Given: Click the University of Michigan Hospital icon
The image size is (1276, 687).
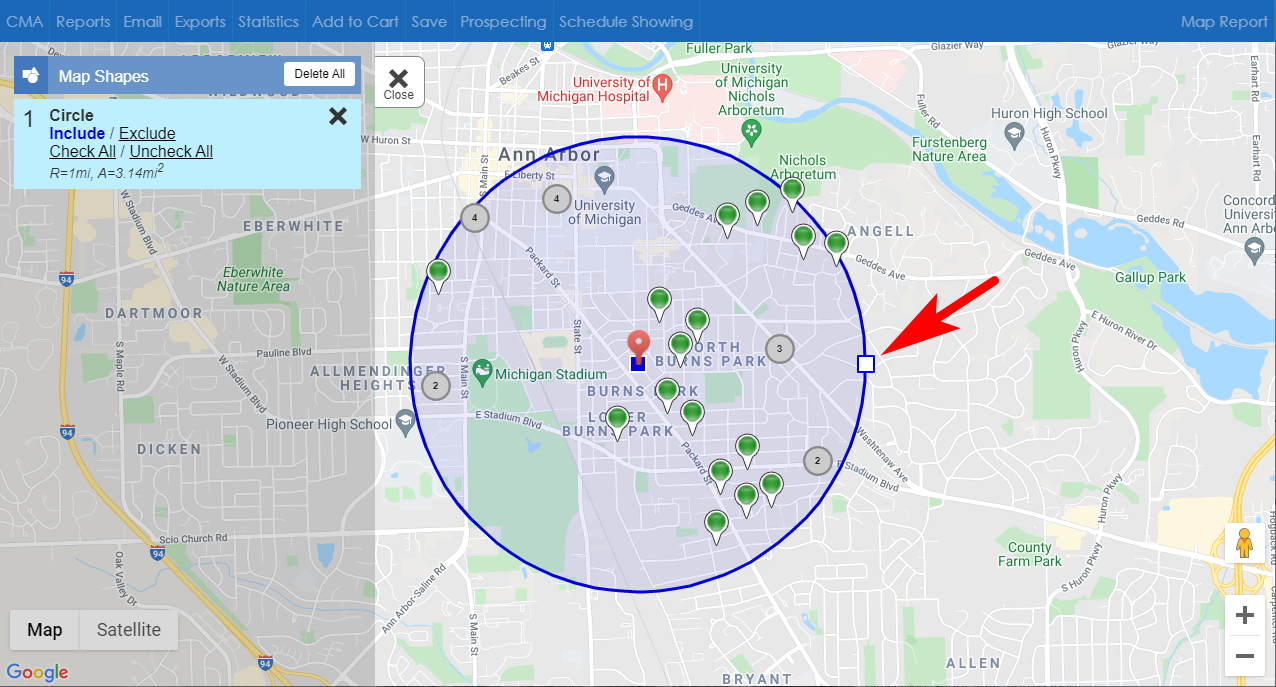Looking at the screenshot, I should [x=660, y=88].
